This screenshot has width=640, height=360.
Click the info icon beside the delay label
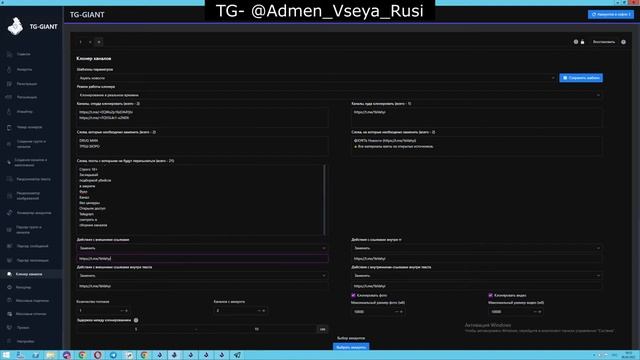pos(136,320)
